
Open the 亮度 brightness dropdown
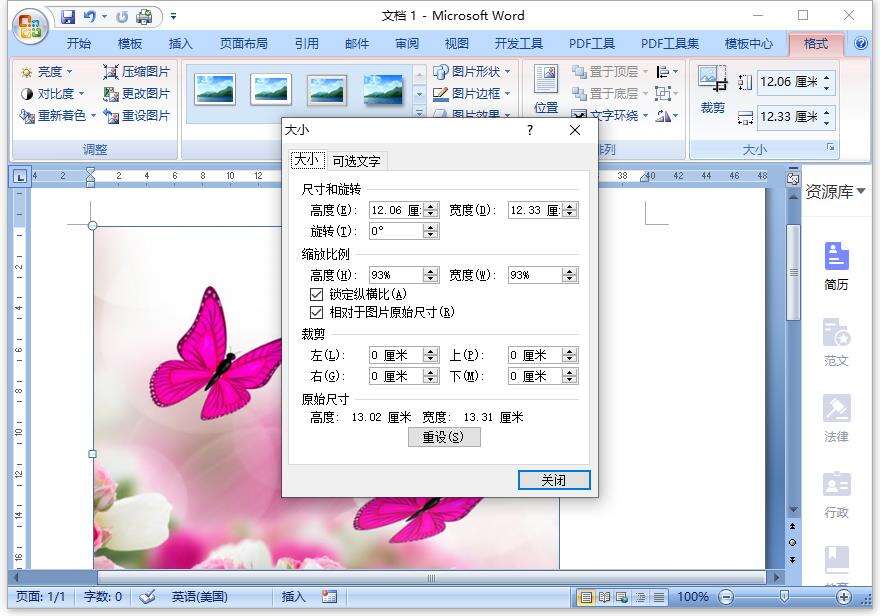coord(47,72)
